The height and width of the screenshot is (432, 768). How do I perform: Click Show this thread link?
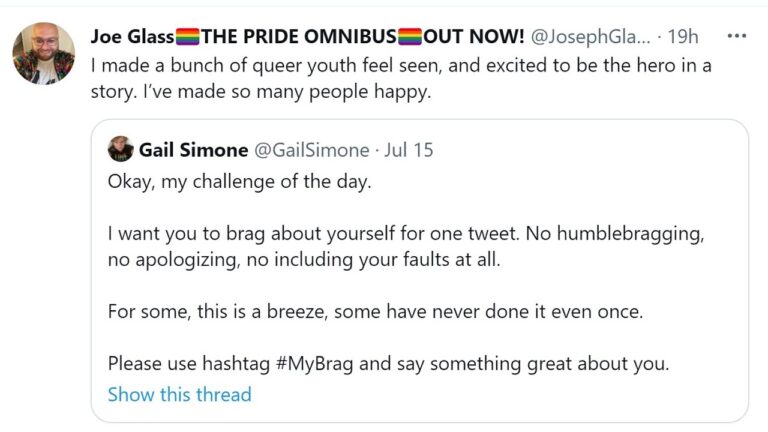179,394
